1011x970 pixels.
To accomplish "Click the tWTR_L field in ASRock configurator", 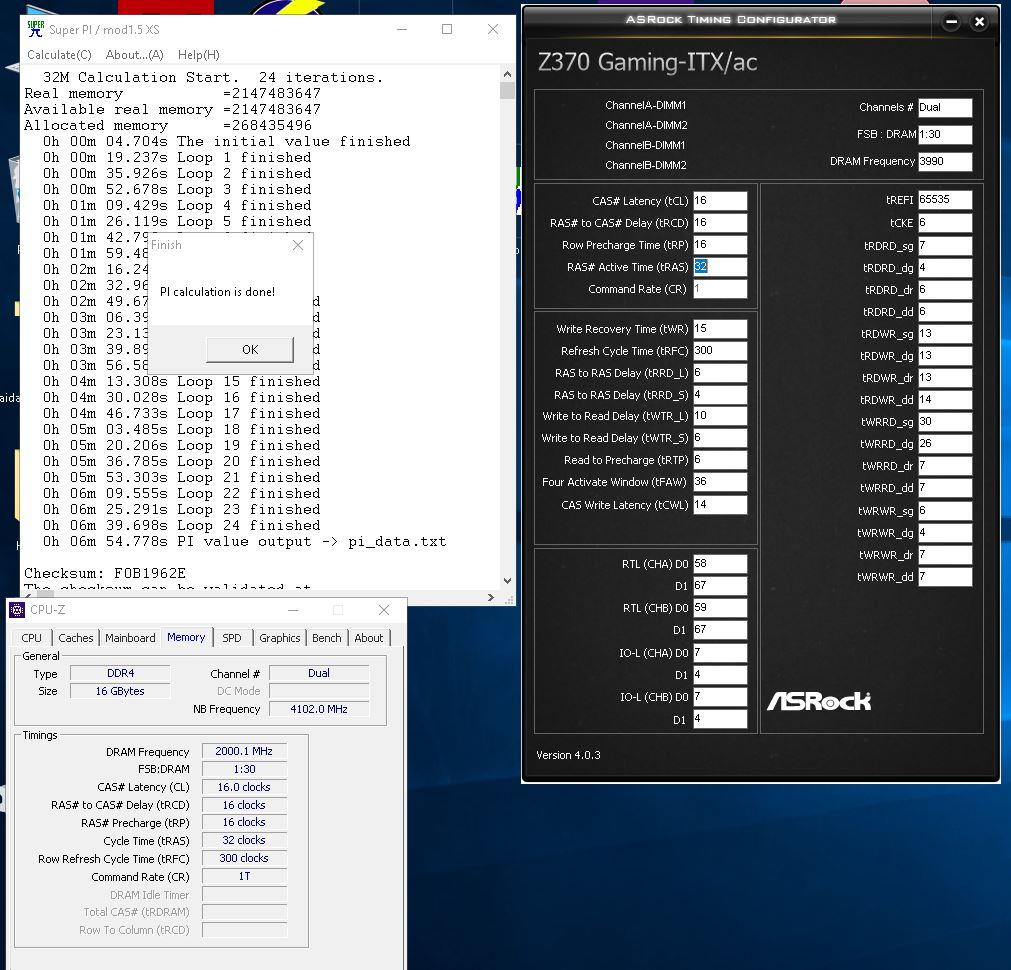I will click(x=720, y=416).
